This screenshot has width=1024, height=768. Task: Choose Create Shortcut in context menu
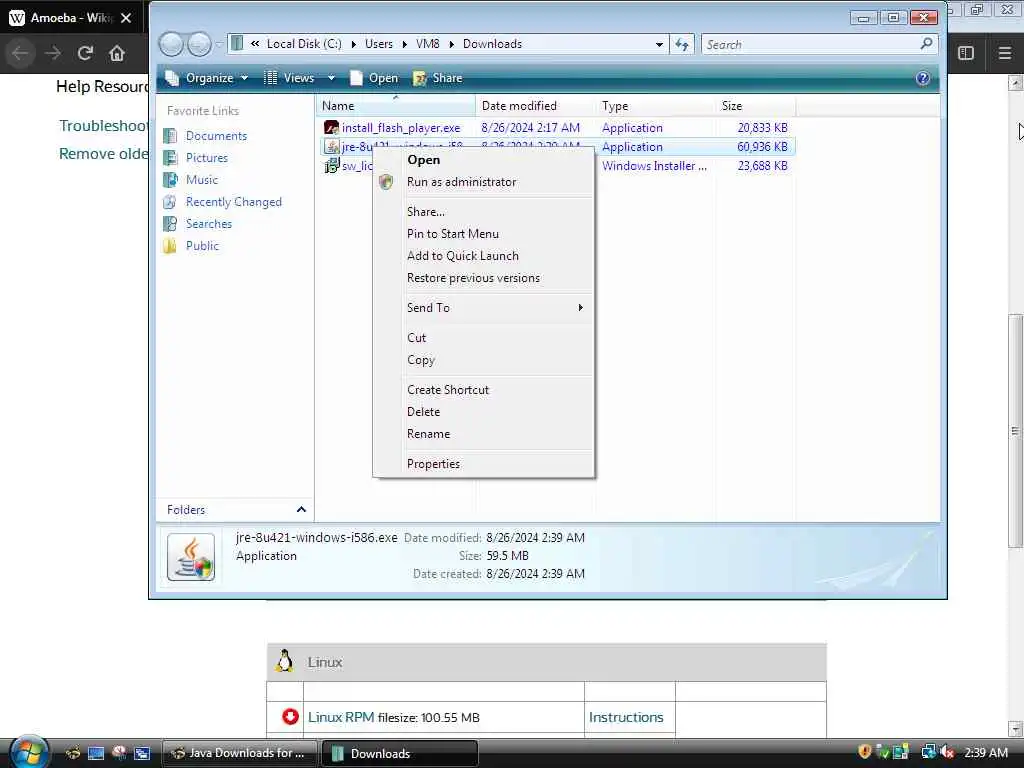(484, 390)
